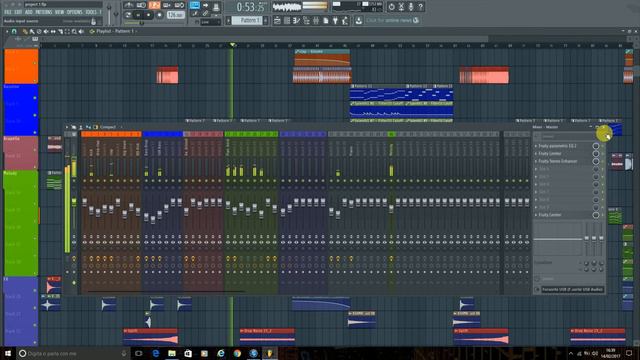This screenshot has height=360, width=640.
Task: Expand the bottom Fruity Limiter slot arrow
Action: (x=536, y=215)
